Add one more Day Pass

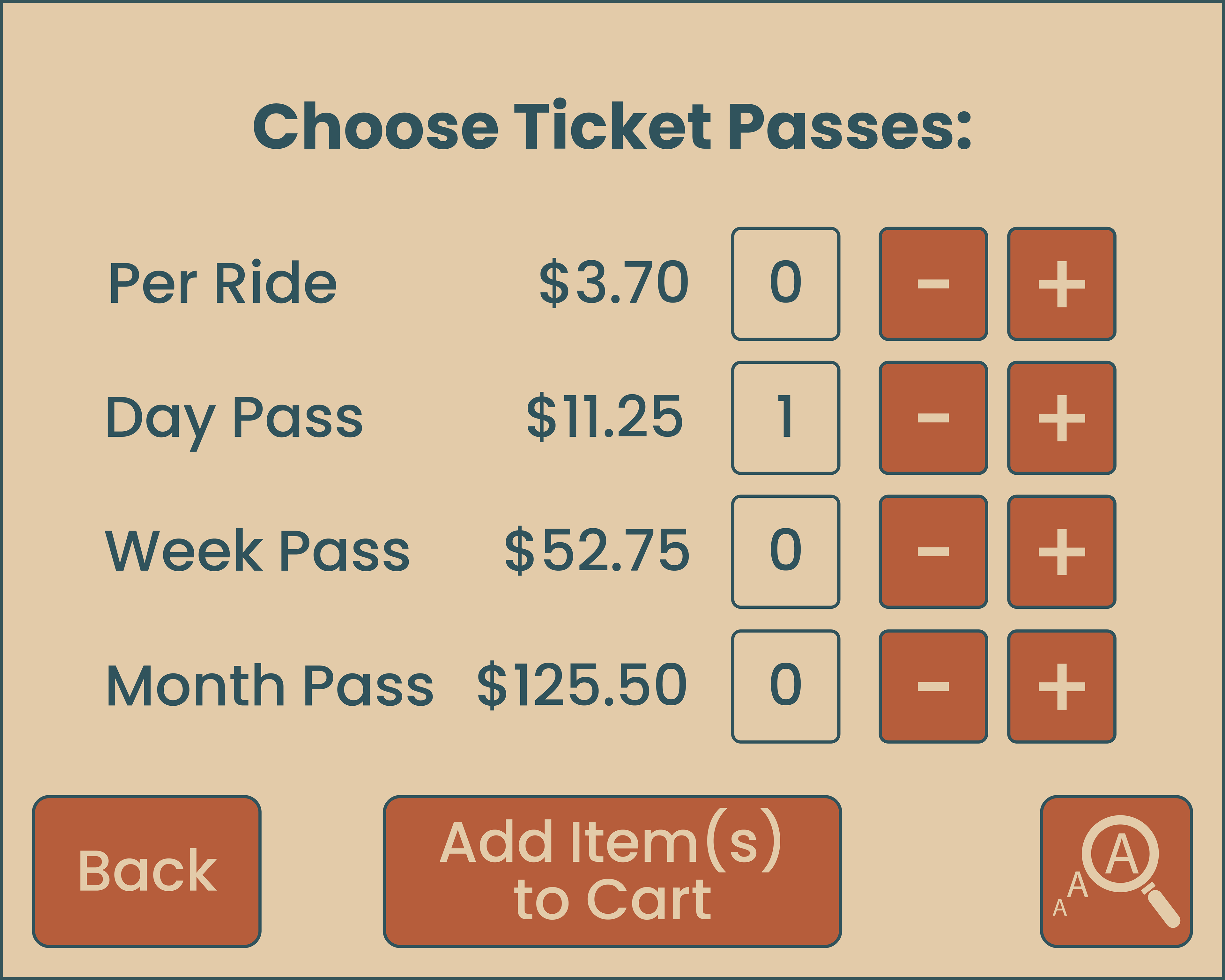pyautogui.click(x=1061, y=418)
